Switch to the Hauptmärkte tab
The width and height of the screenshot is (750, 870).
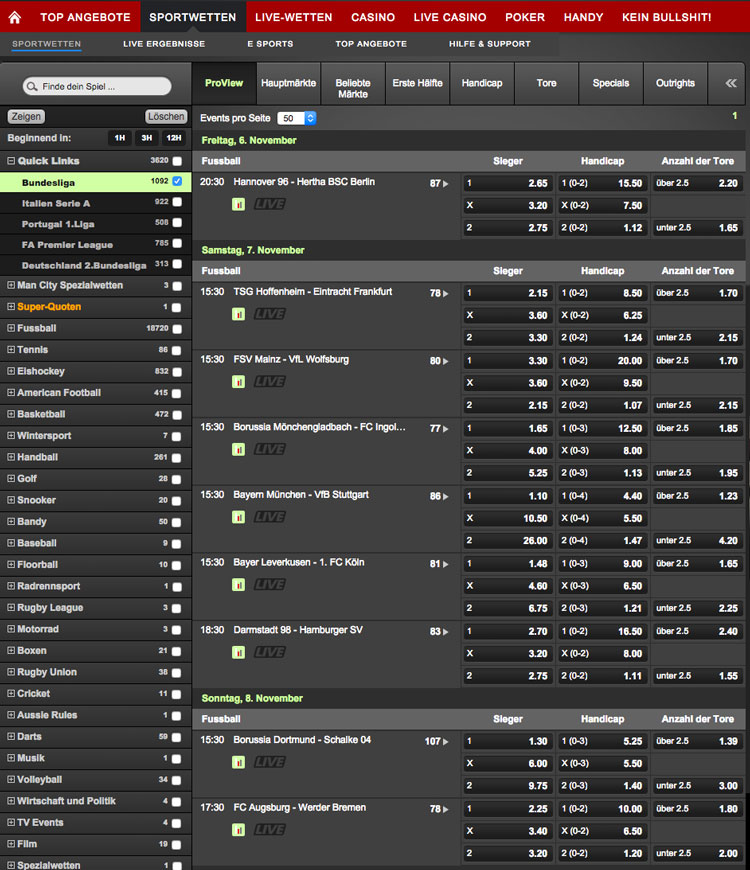click(288, 83)
